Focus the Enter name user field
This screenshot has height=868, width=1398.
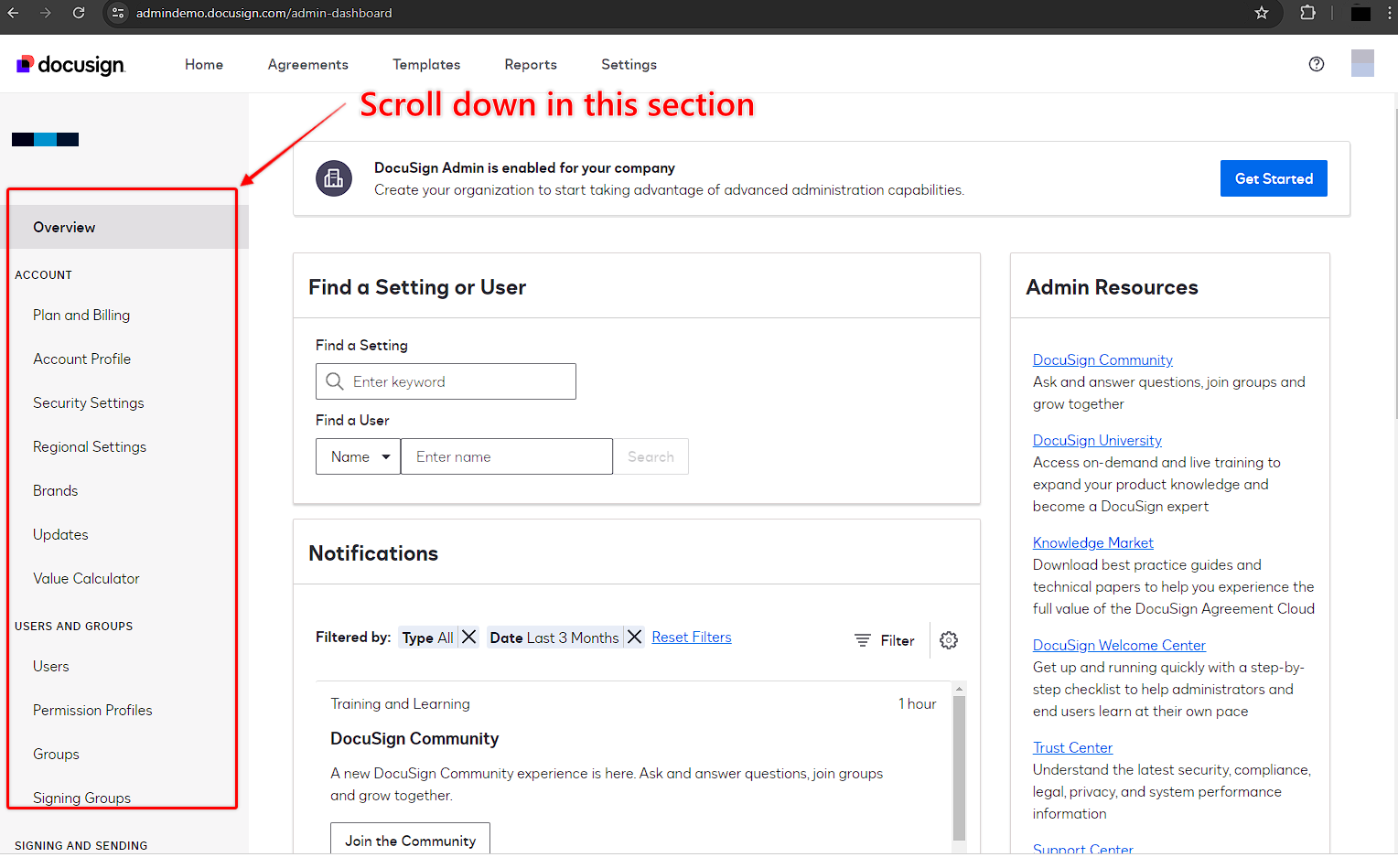[x=507, y=456]
